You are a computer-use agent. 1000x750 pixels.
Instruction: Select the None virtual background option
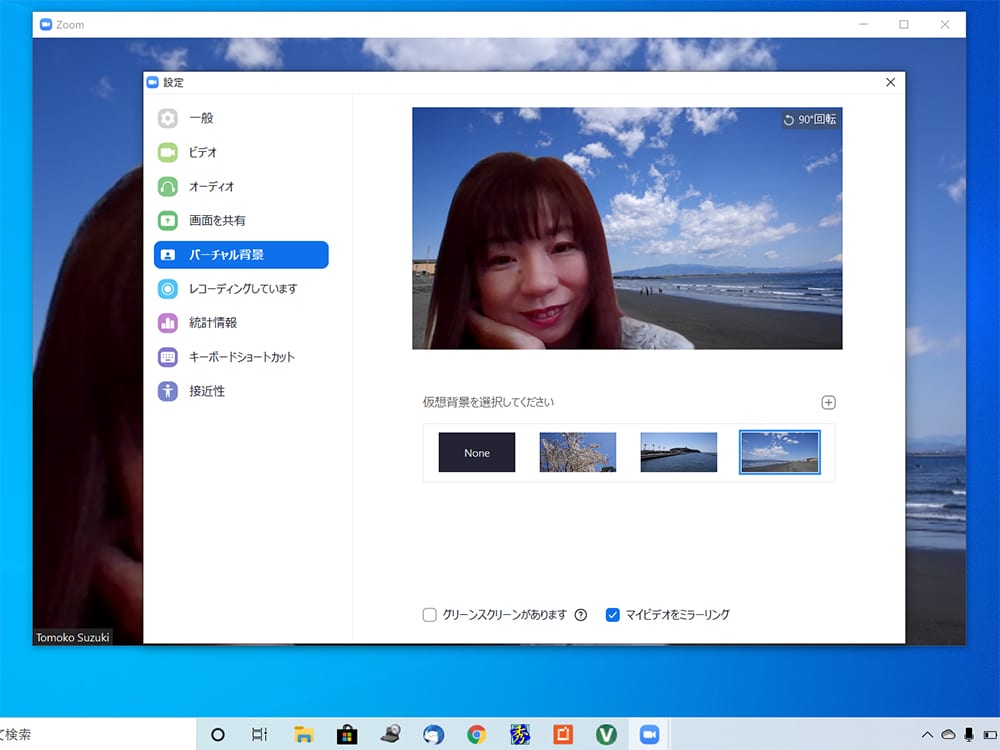click(x=477, y=452)
